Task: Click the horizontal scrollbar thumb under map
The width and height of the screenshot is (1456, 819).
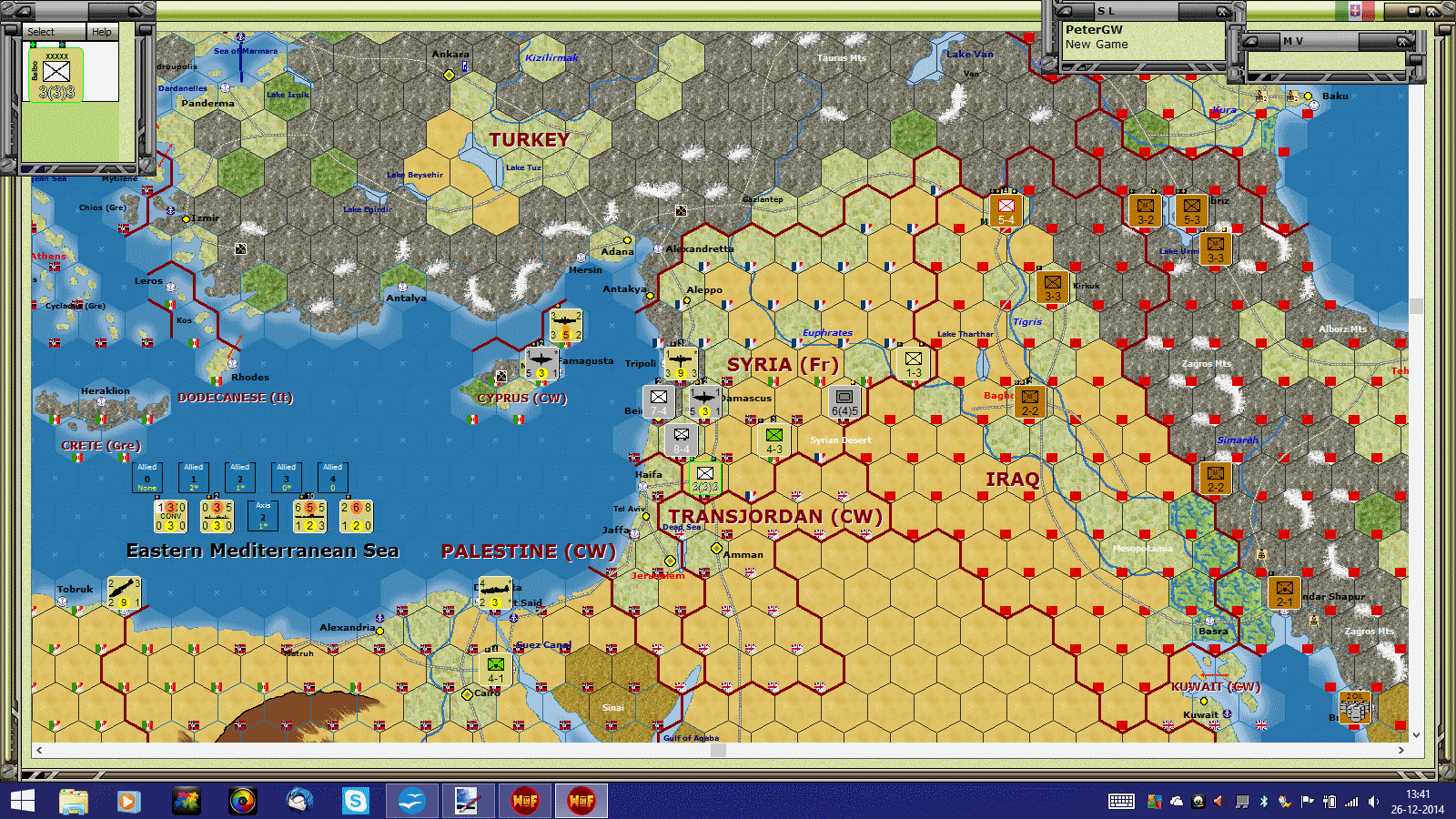Action: point(718,750)
